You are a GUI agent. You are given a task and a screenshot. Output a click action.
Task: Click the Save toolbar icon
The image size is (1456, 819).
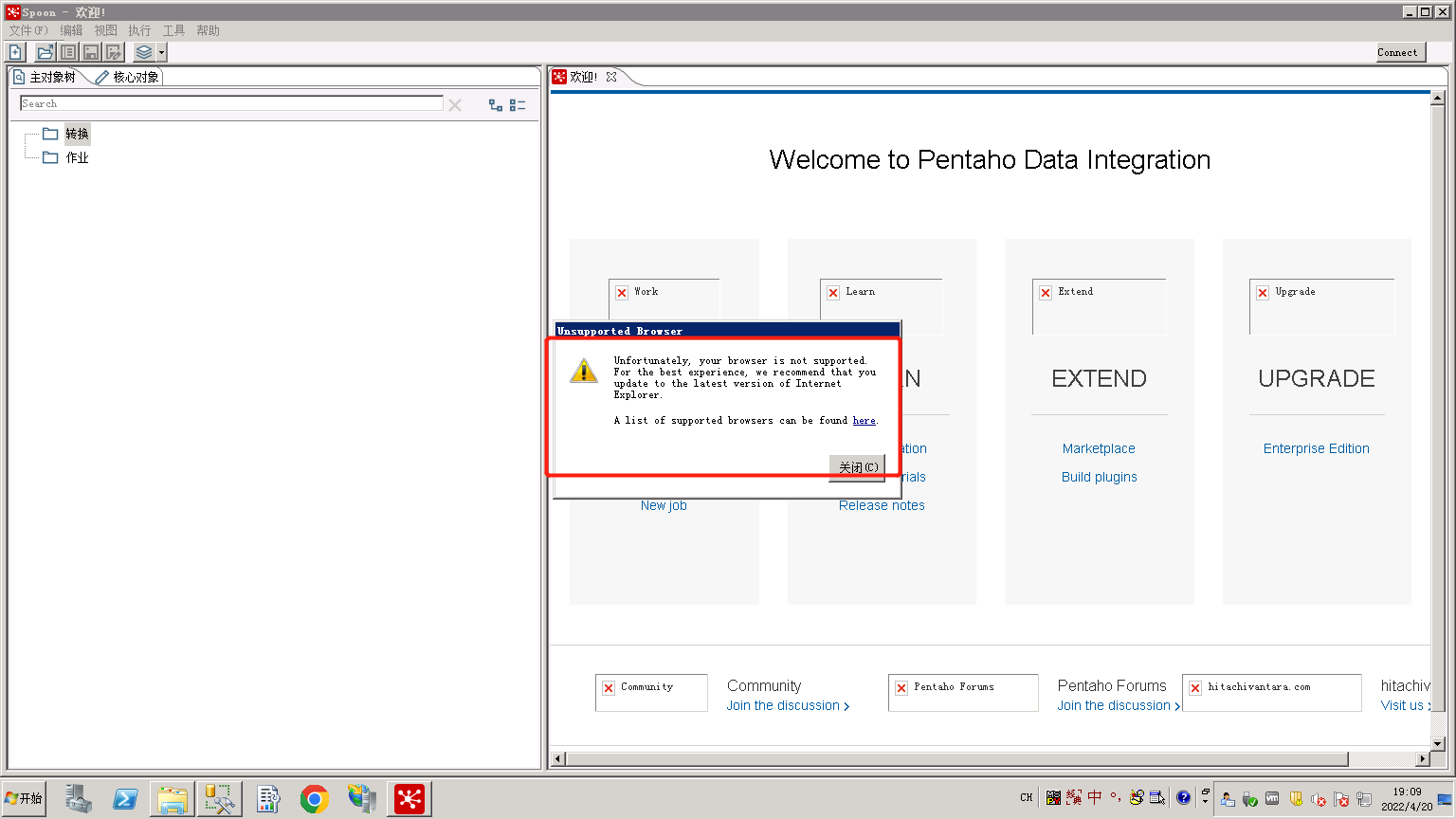(91, 52)
